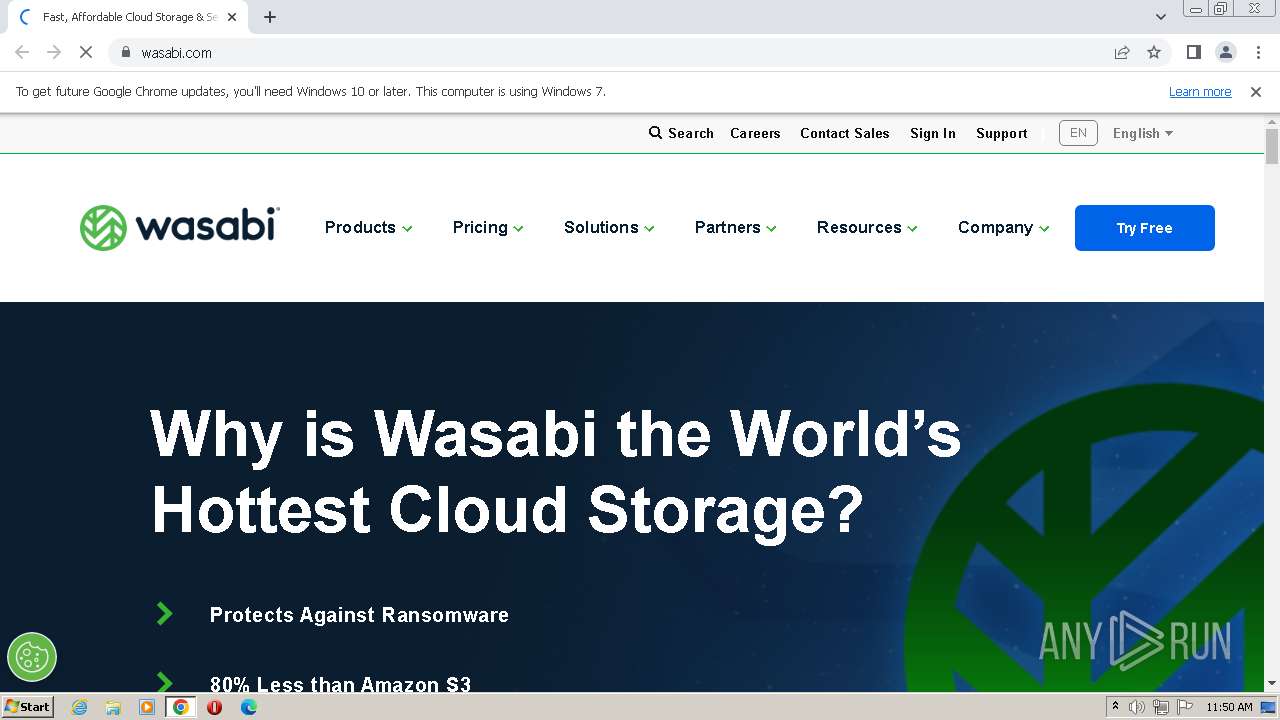Click the taskbar clock 11:50 AM
The image size is (1280, 720).
point(1229,707)
